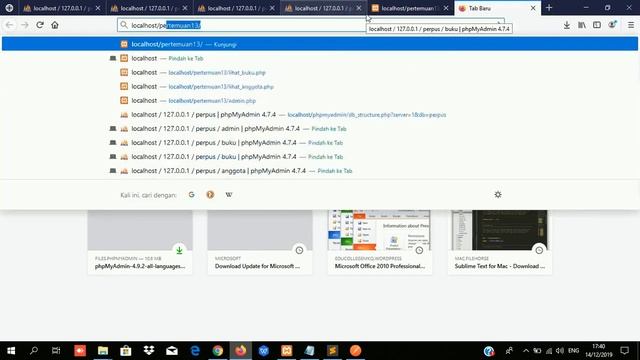Open Microsoft Office 2010 Professional tile
Viewport: 640px width, 360px height.
[380, 242]
